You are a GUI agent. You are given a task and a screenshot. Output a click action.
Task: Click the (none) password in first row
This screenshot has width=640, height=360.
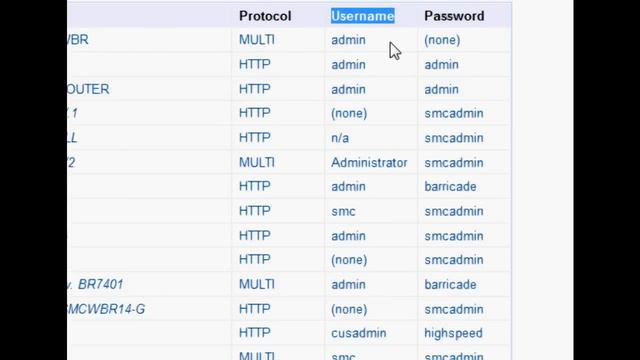[442, 40]
